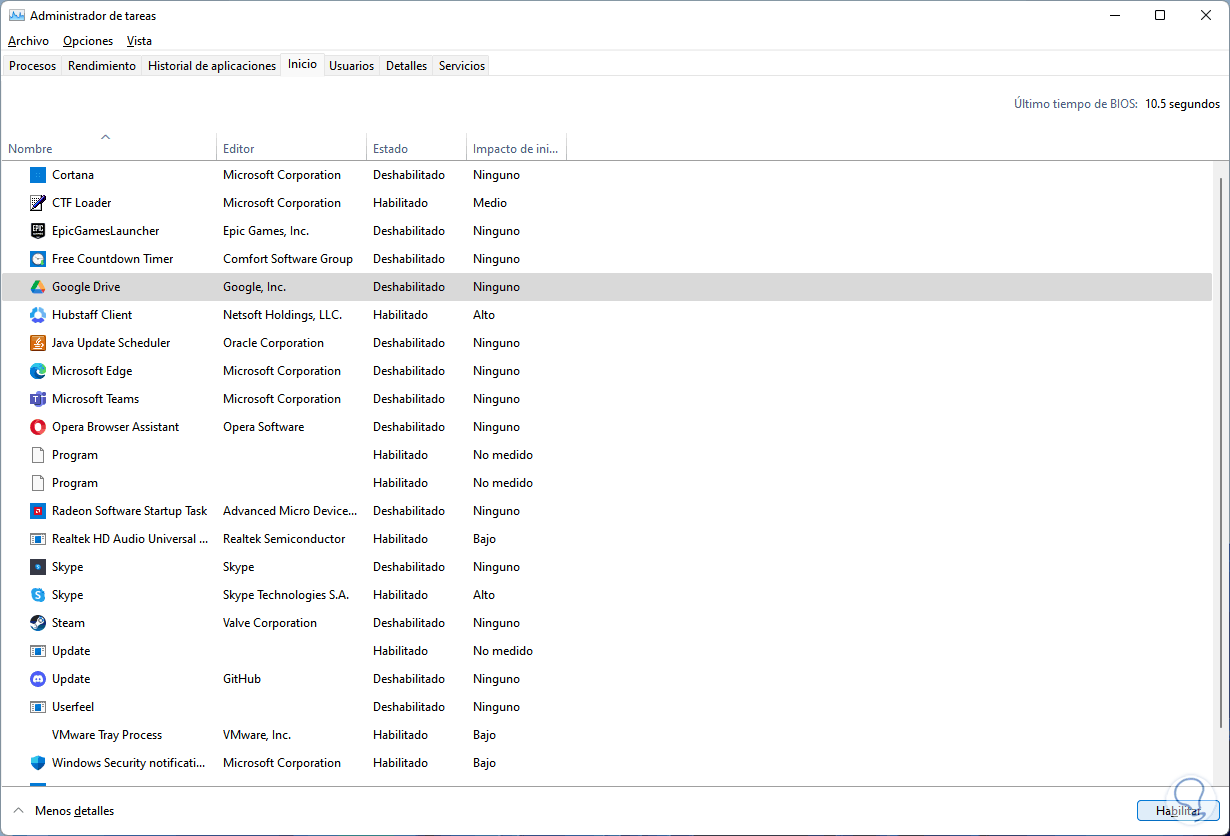Image resolution: width=1230 pixels, height=836 pixels.
Task: Click the GitHub Update icon
Action: 38,679
